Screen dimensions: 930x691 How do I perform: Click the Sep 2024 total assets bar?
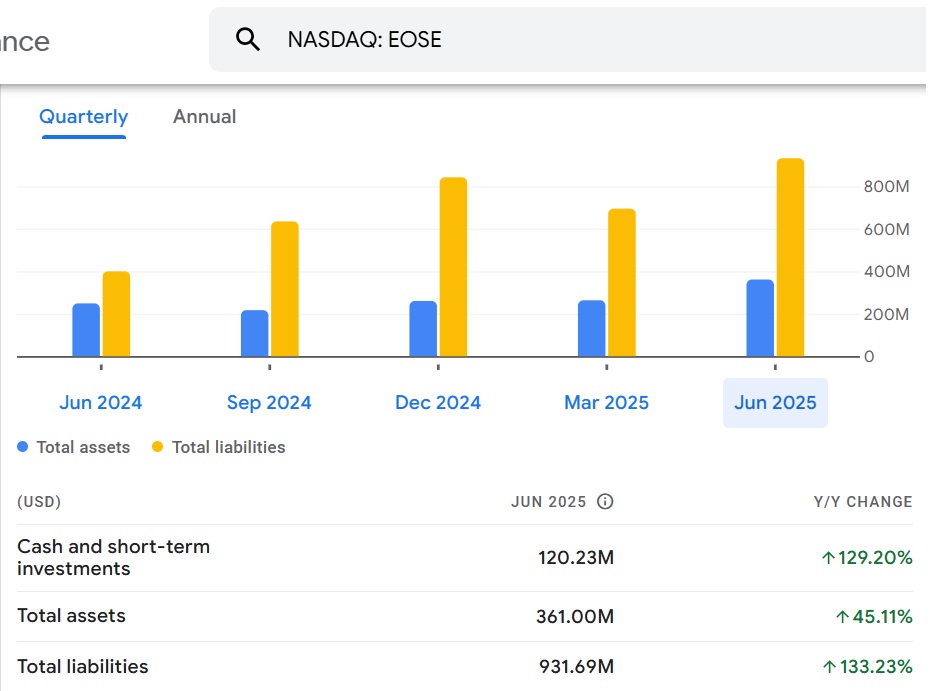tap(254, 333)
